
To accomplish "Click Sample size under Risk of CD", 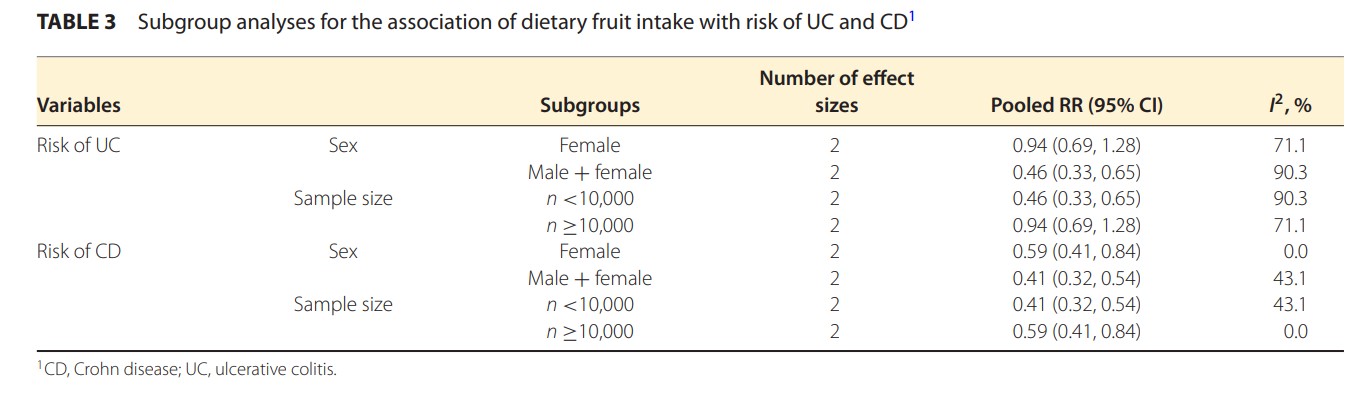I will pyautogui.click(x=343, y=304).
